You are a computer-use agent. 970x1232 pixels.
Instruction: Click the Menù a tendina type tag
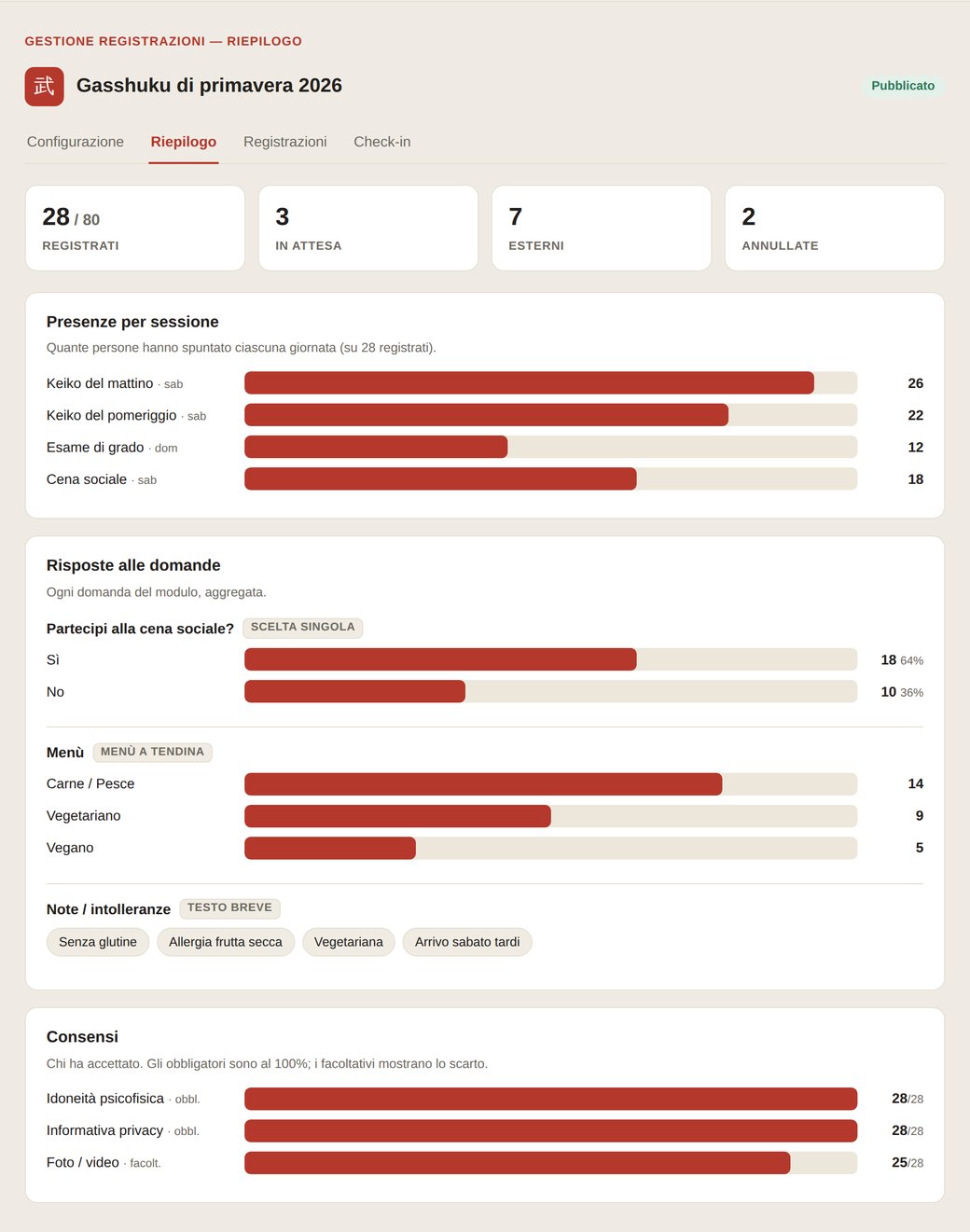point(152,752)
